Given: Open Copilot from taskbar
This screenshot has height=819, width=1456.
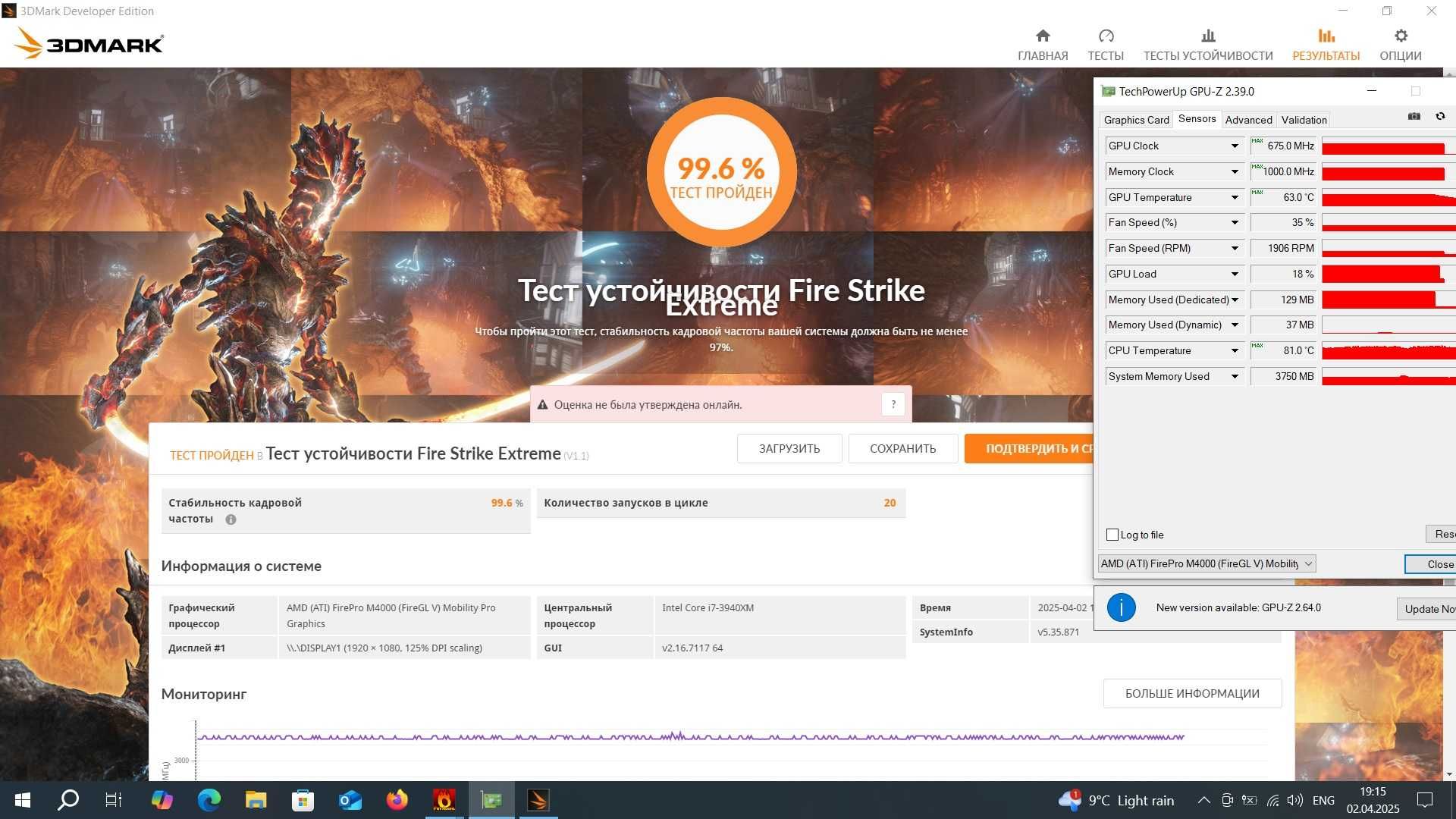Looking at the screenshot, I should click(x=162, y=800).
